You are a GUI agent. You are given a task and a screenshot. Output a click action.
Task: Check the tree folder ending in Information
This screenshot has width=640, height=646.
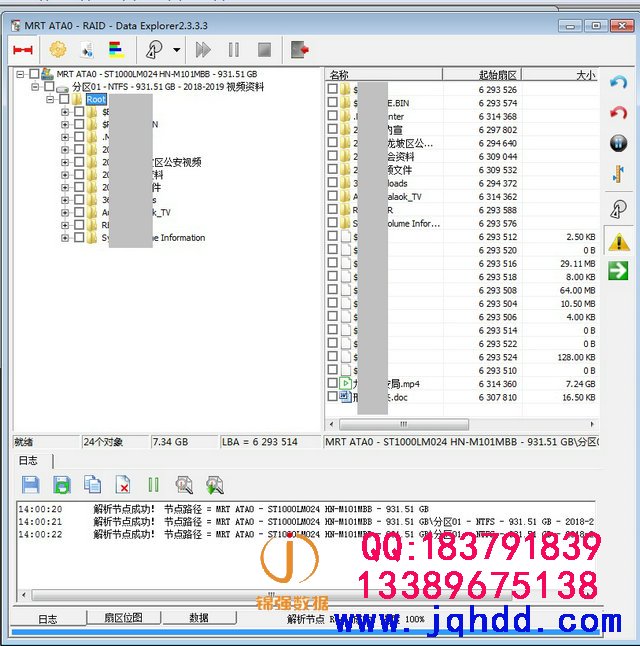pos(79,237)
